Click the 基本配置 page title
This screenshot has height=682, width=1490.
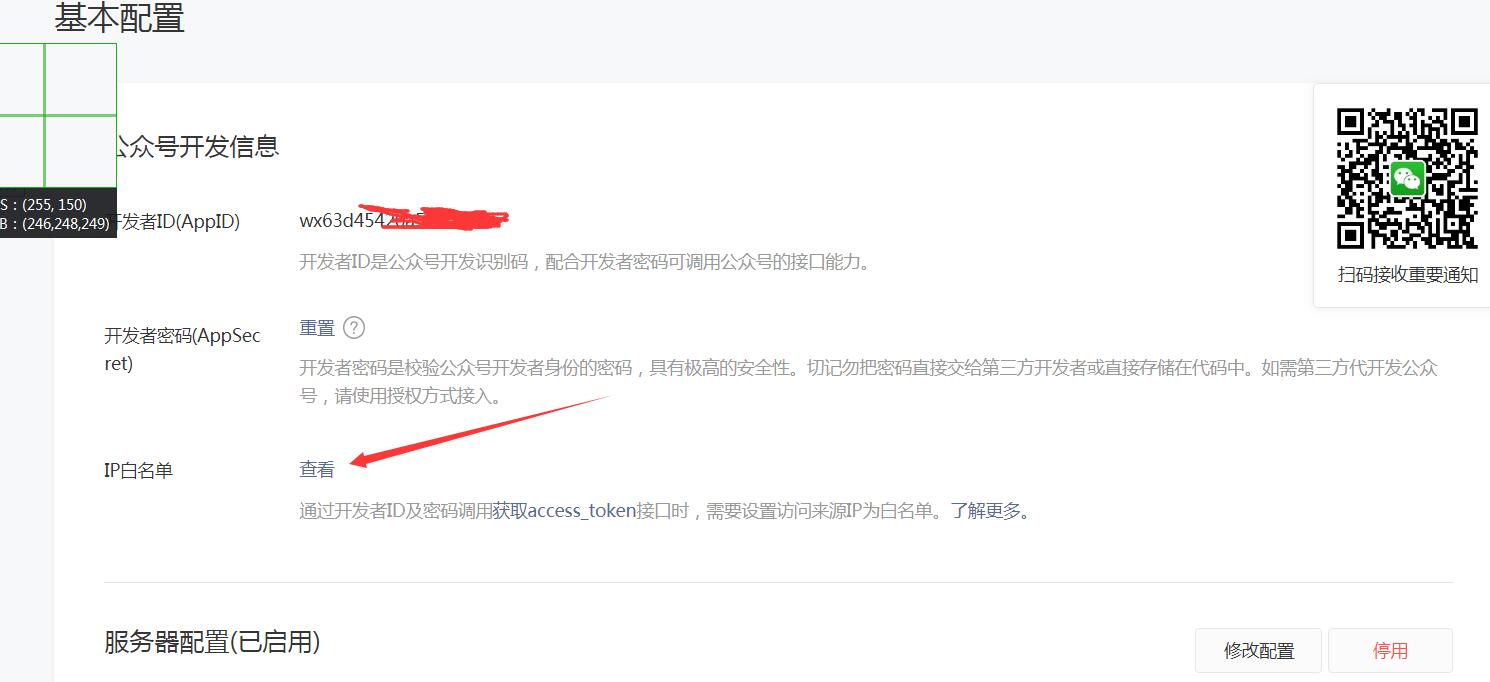(119, 18)
